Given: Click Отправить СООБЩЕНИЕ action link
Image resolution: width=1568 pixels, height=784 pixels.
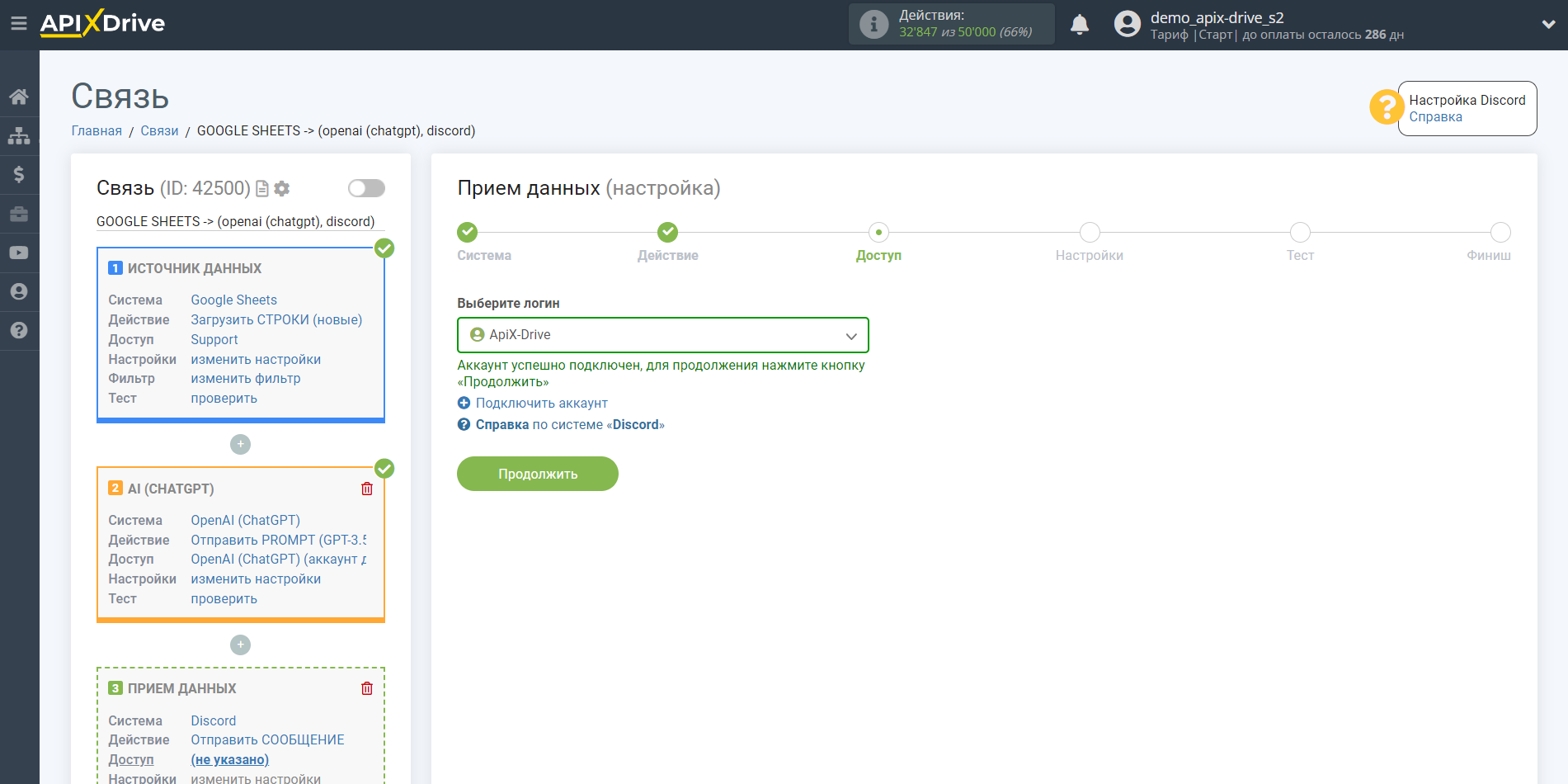Looking at the screenshot, I should [x=267, y=740].
